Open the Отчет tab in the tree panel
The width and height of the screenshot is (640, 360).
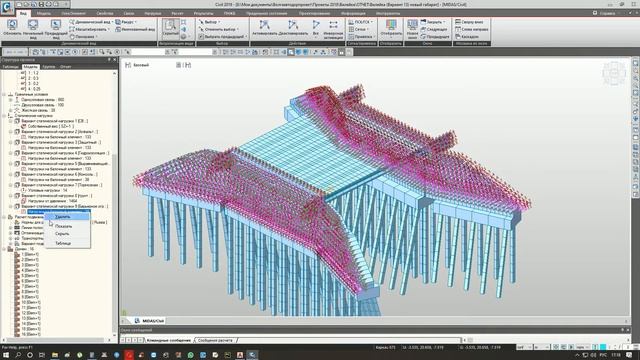coord(65,67)
